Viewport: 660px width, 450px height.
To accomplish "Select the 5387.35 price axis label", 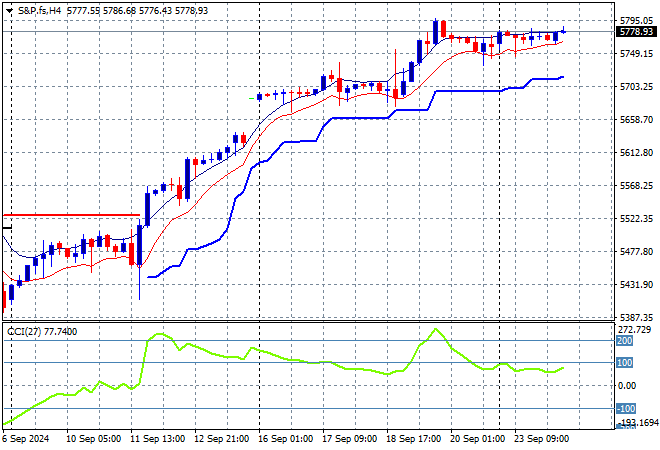I will click(636, 317).
